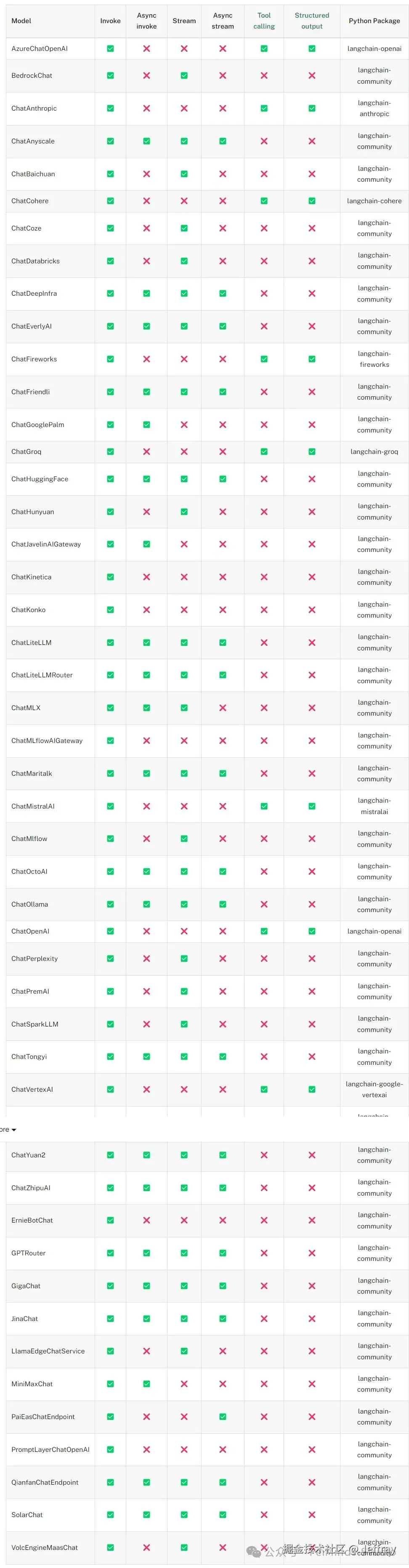Click the Tool calling column header link
This screenshot has height=1568, width=409.
263,21
